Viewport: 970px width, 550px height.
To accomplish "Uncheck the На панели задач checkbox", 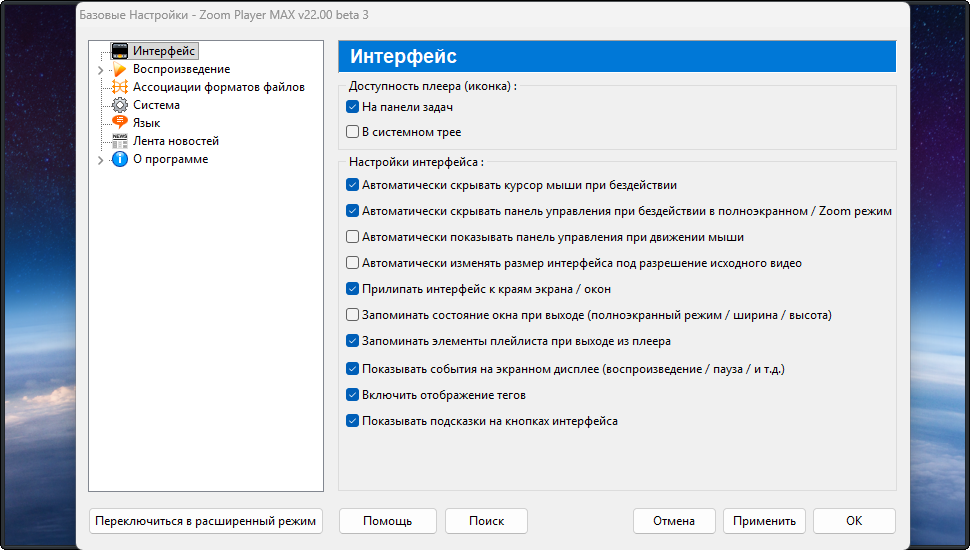I will (352, 107).
